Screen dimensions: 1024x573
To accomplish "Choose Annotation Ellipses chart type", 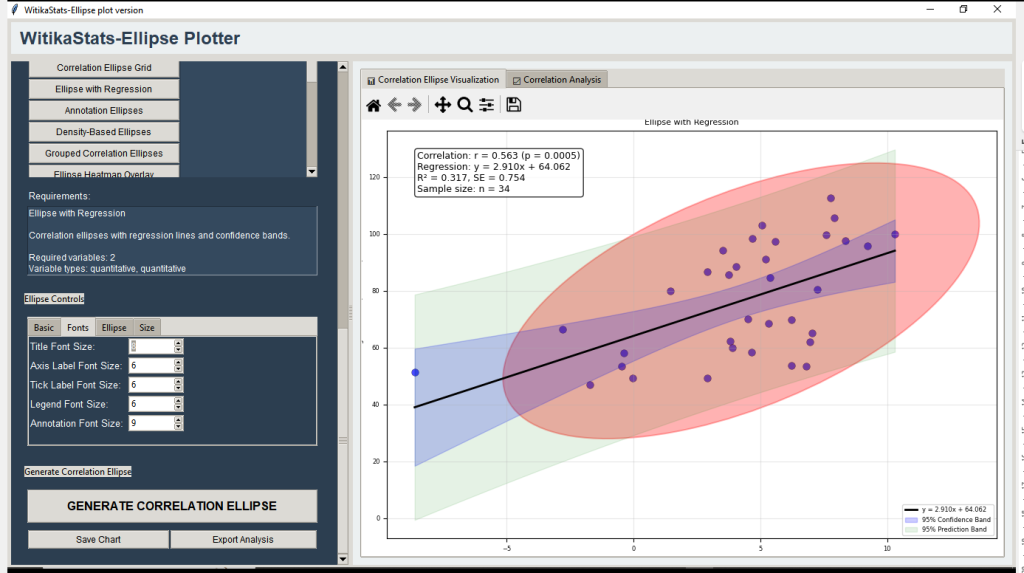I will [104, 110].
